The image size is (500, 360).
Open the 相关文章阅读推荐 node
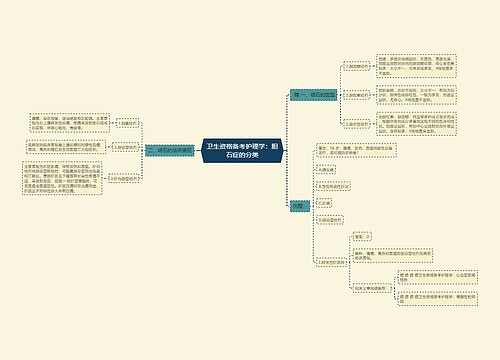coord(372,288)
